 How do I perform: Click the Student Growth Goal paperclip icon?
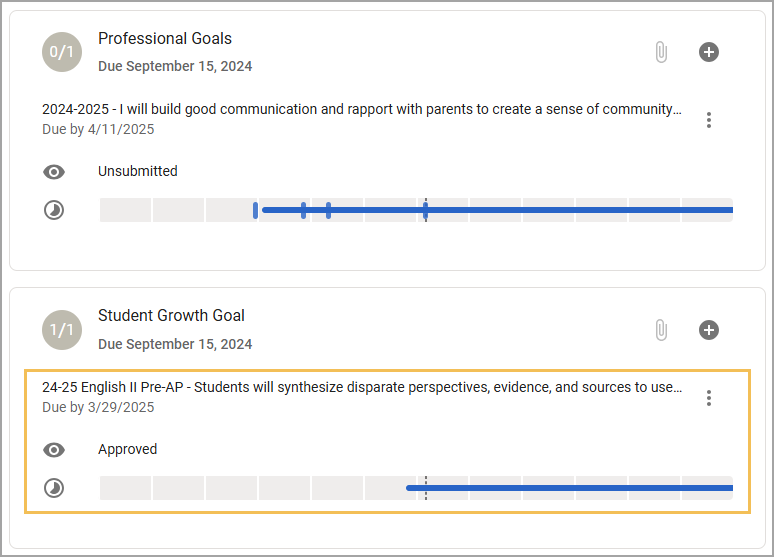click(x=661, y=330)
